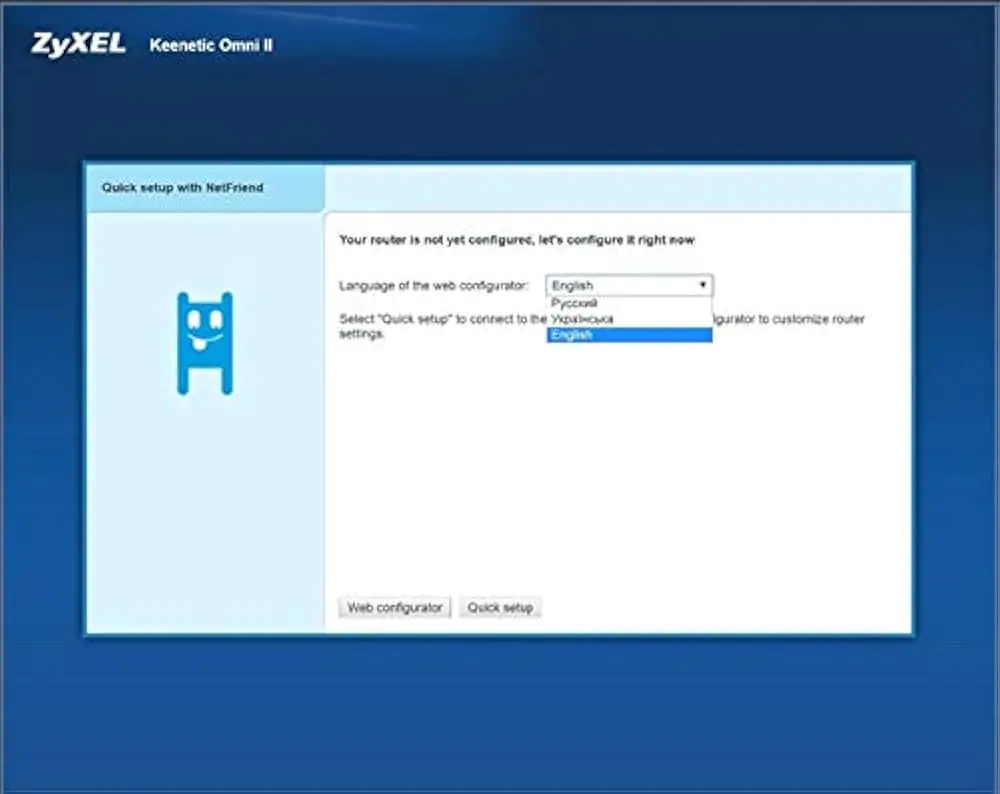This screenshot has height=794, width=1000.
Task: Click the light blue sidebar below the mascot
Action: pos(205,510)
